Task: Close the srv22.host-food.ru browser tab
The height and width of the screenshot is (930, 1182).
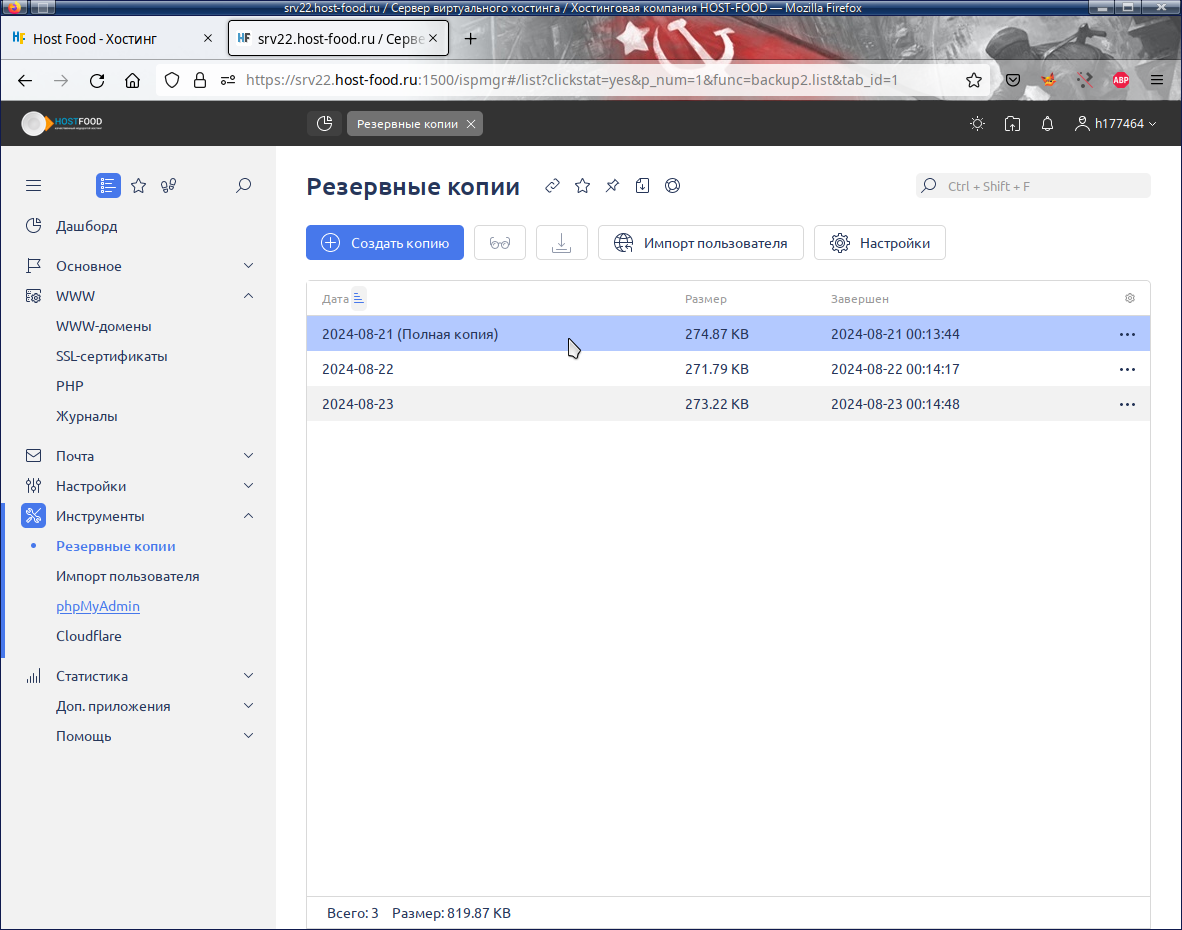Action: (x=433, y=38)
